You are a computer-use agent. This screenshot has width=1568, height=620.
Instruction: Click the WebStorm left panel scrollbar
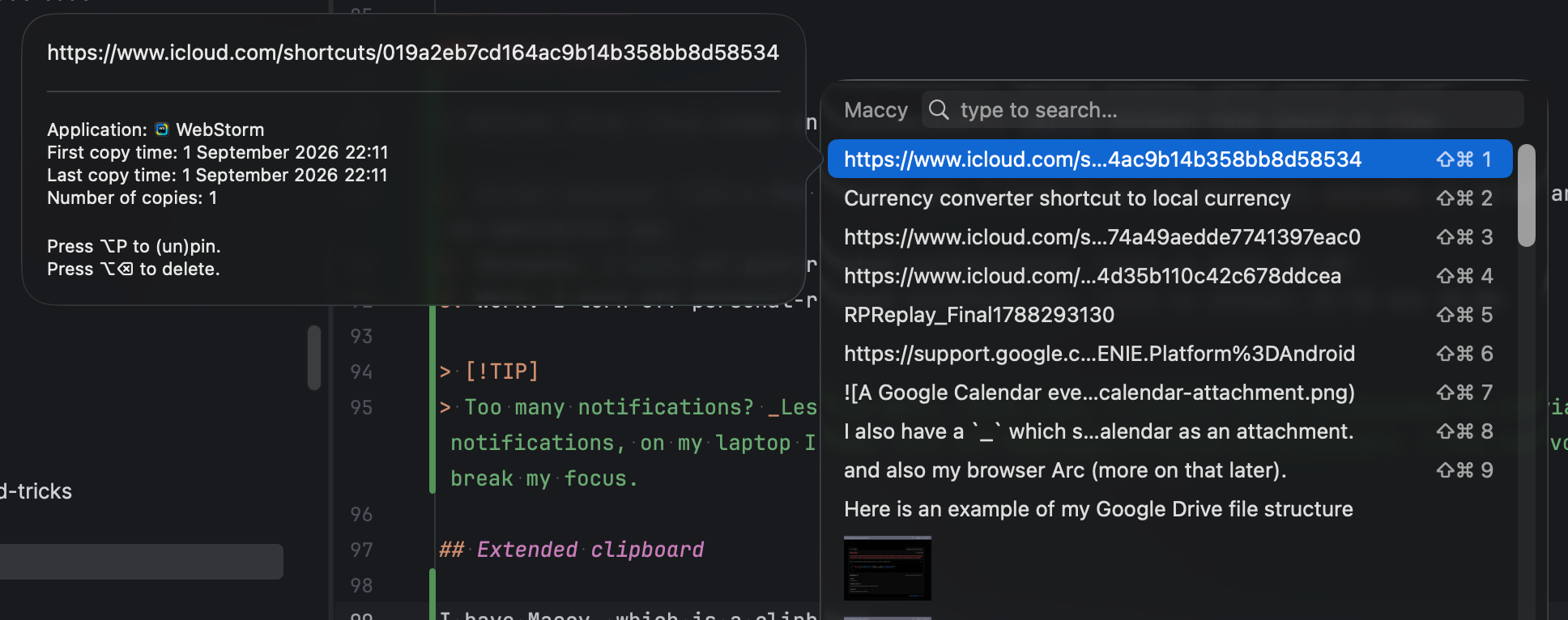314,358
